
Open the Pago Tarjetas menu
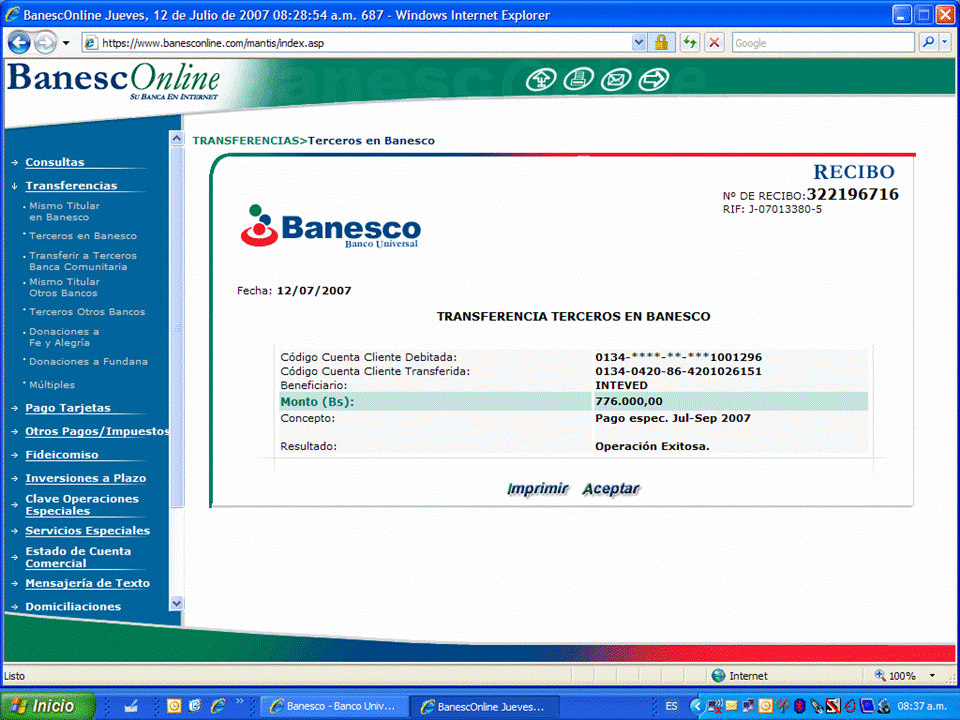pos(68,408)
